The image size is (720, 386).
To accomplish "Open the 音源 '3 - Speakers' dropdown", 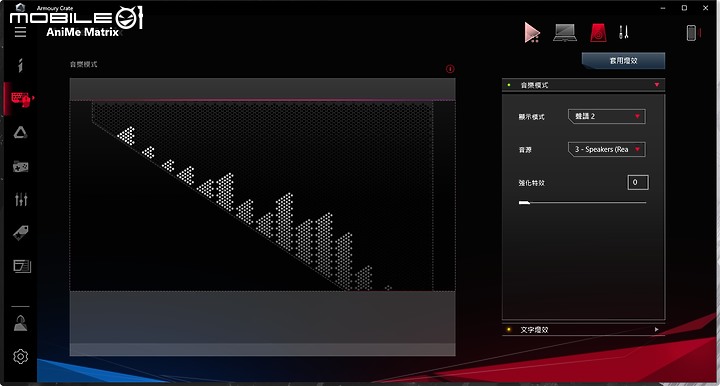I will tap(607, 149).
